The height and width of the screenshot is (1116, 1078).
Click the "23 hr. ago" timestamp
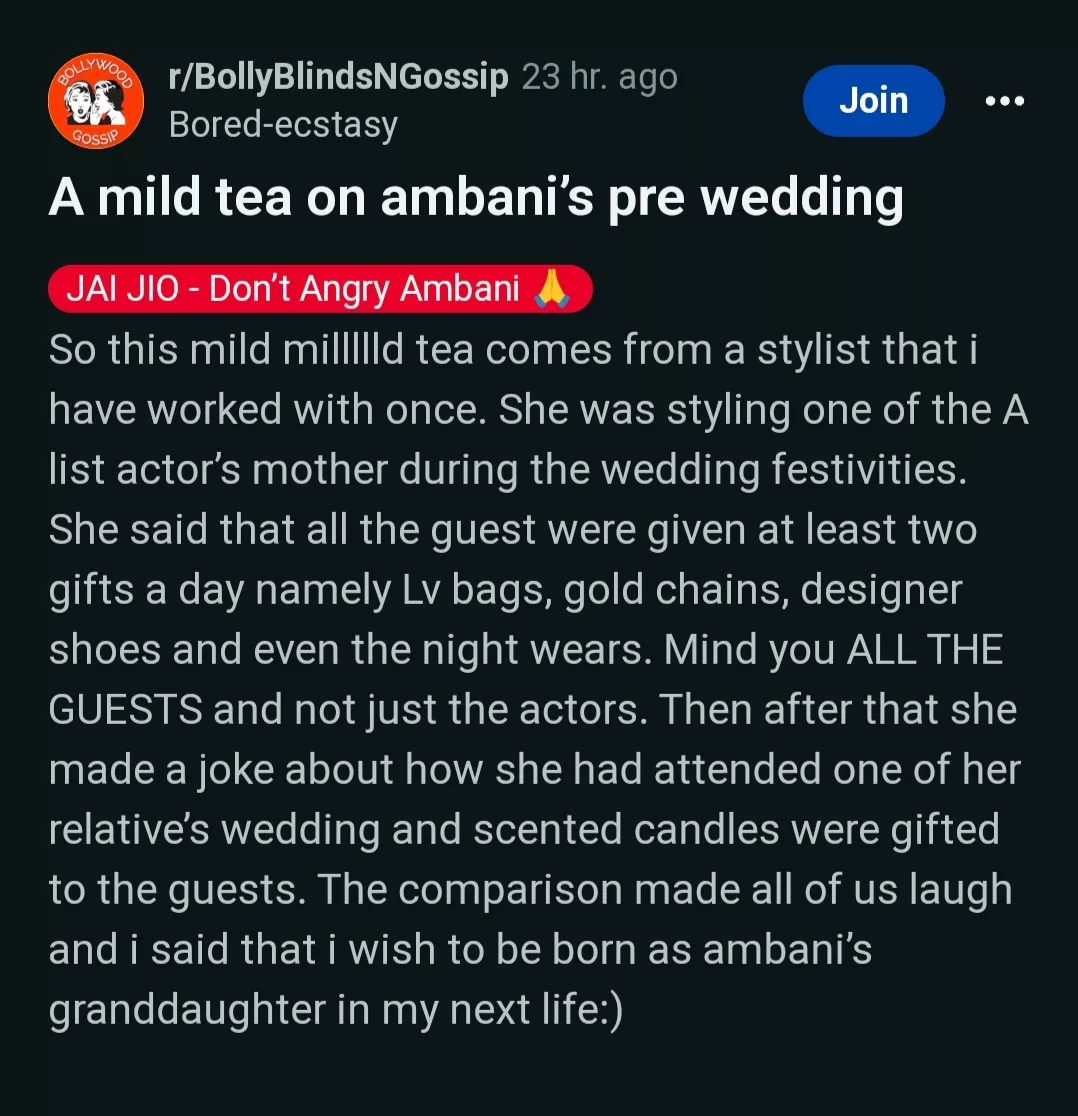(x=600, y=78)
